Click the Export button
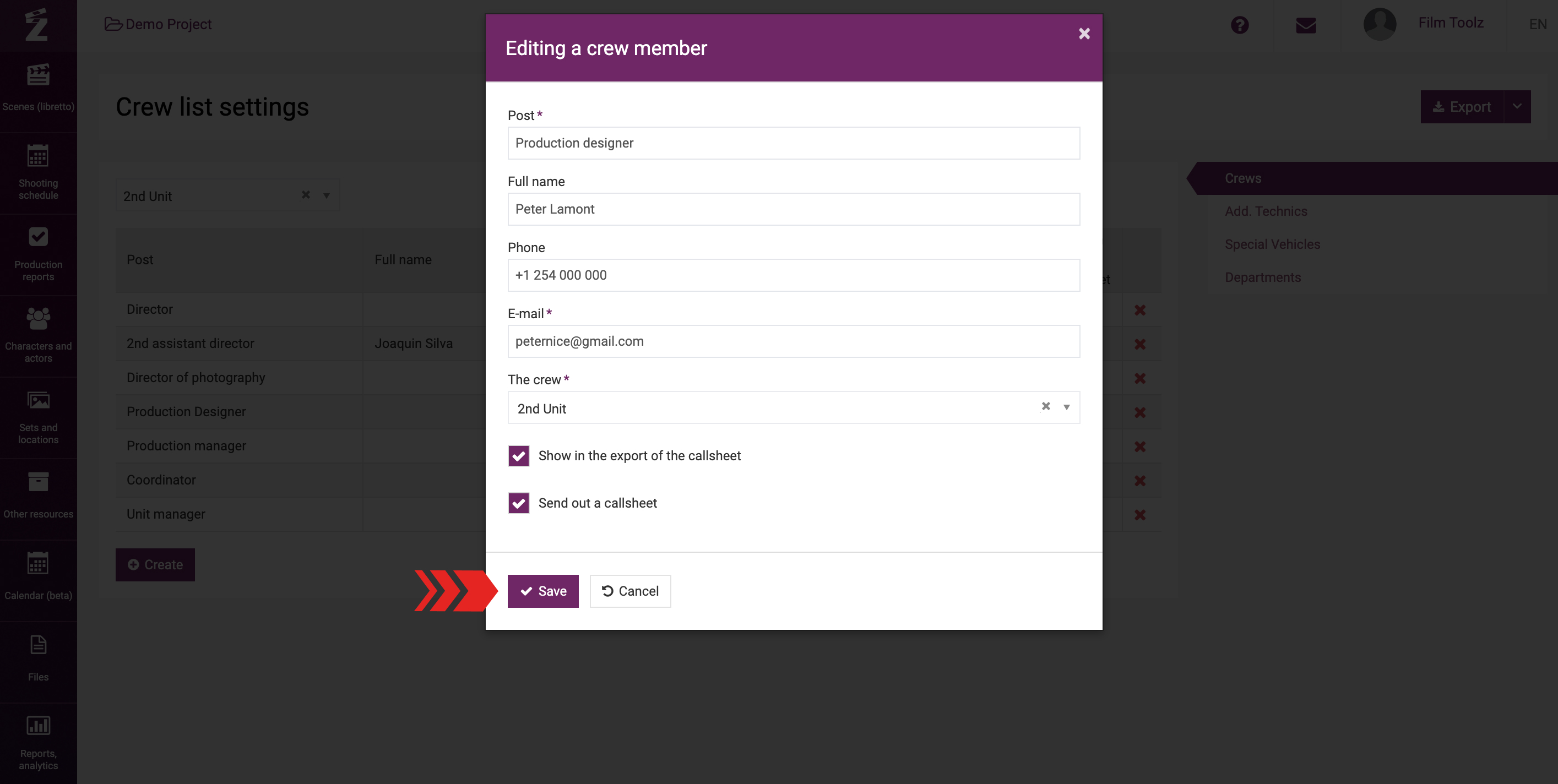 (1461, 107)
